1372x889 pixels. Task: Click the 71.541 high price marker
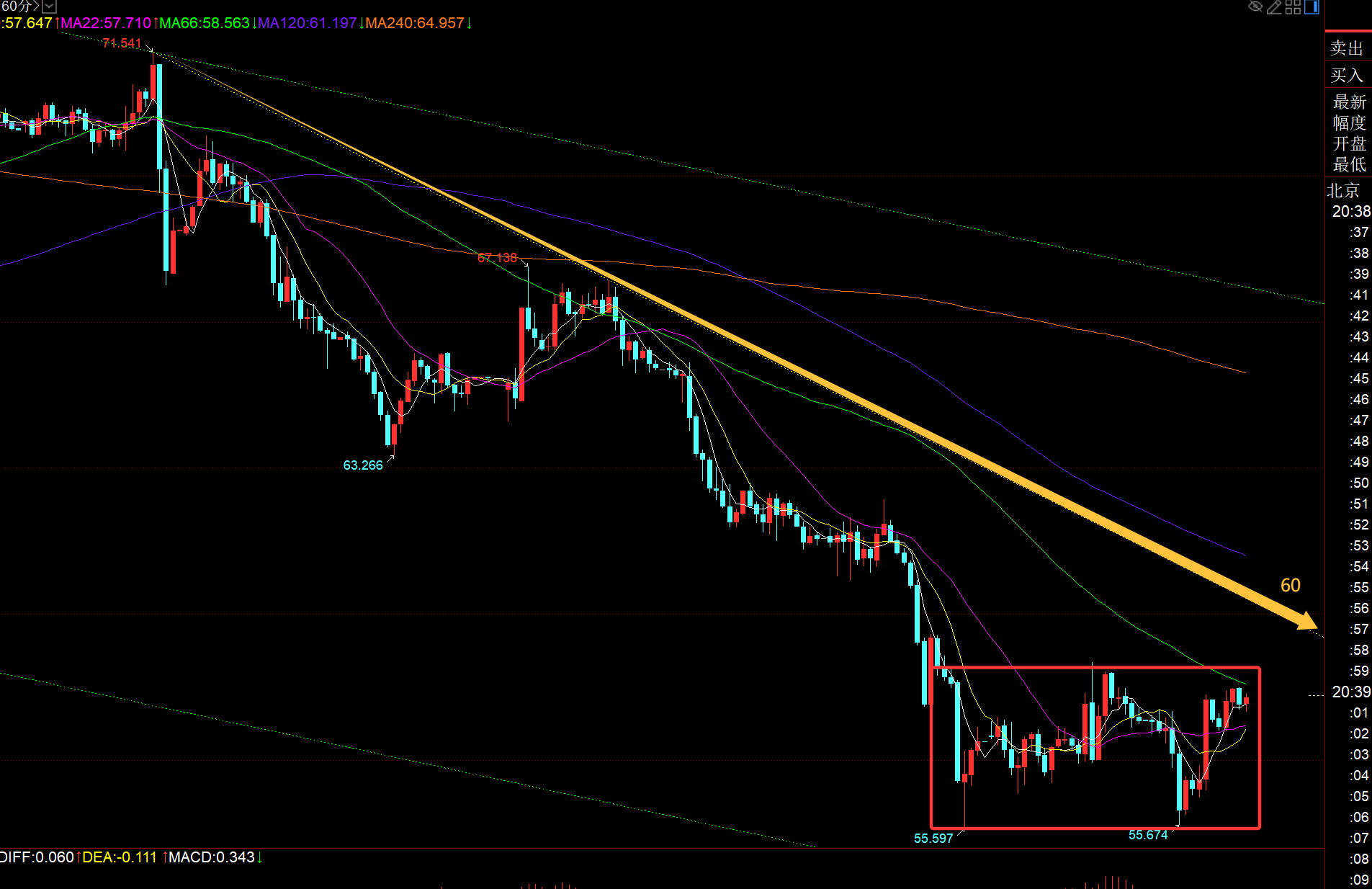point(122,43)
